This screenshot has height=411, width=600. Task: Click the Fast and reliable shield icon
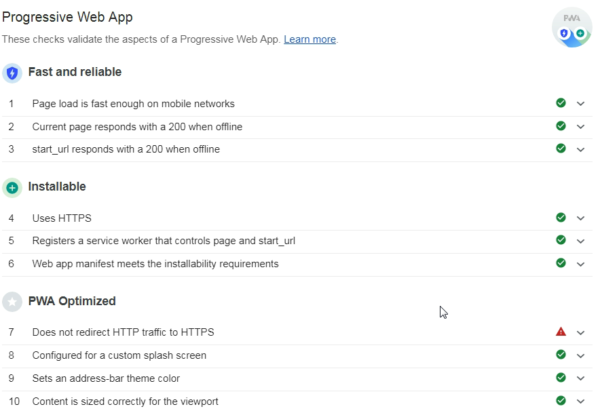coord(12,73)
